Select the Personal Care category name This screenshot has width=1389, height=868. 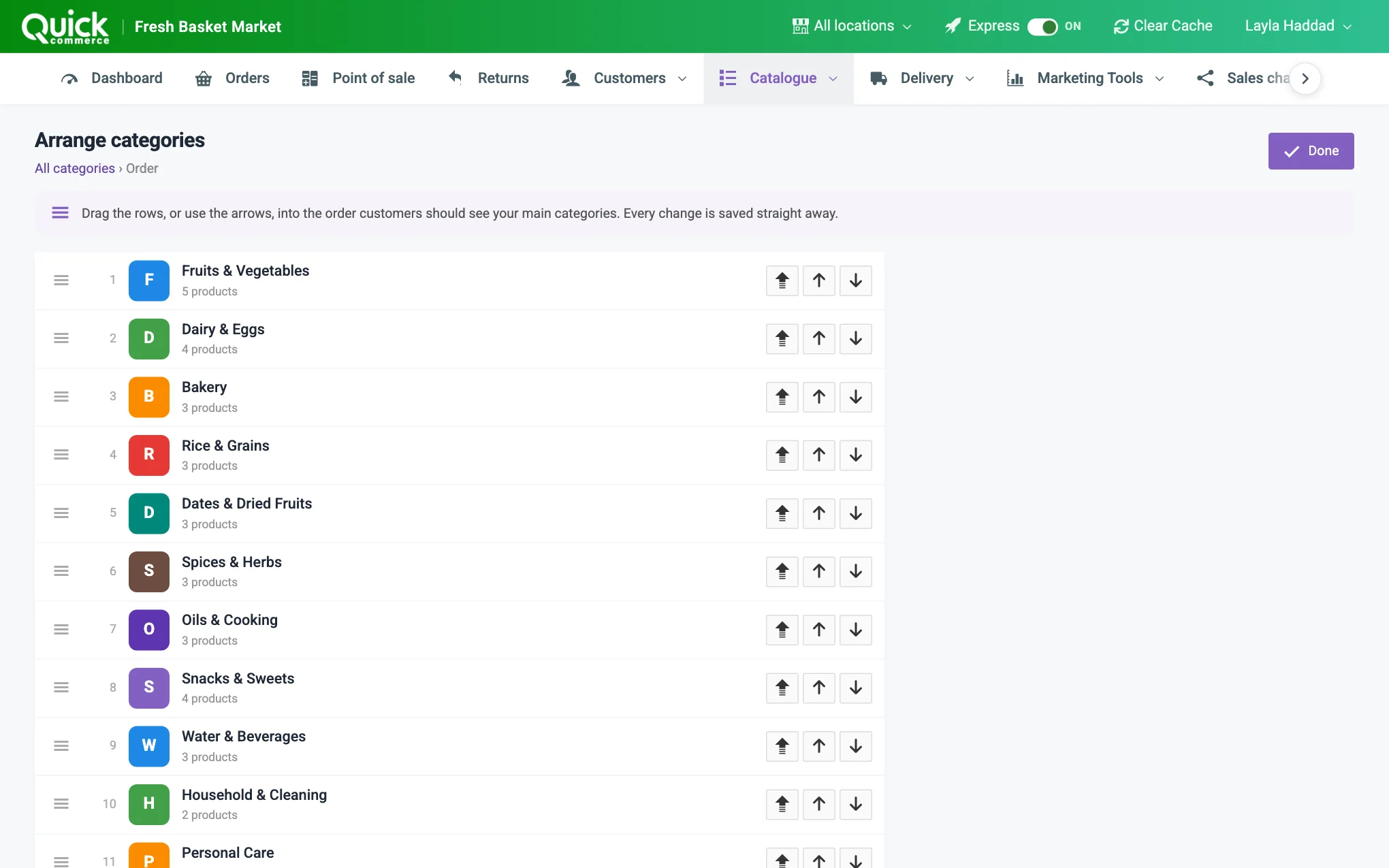[x=228, y=853]
